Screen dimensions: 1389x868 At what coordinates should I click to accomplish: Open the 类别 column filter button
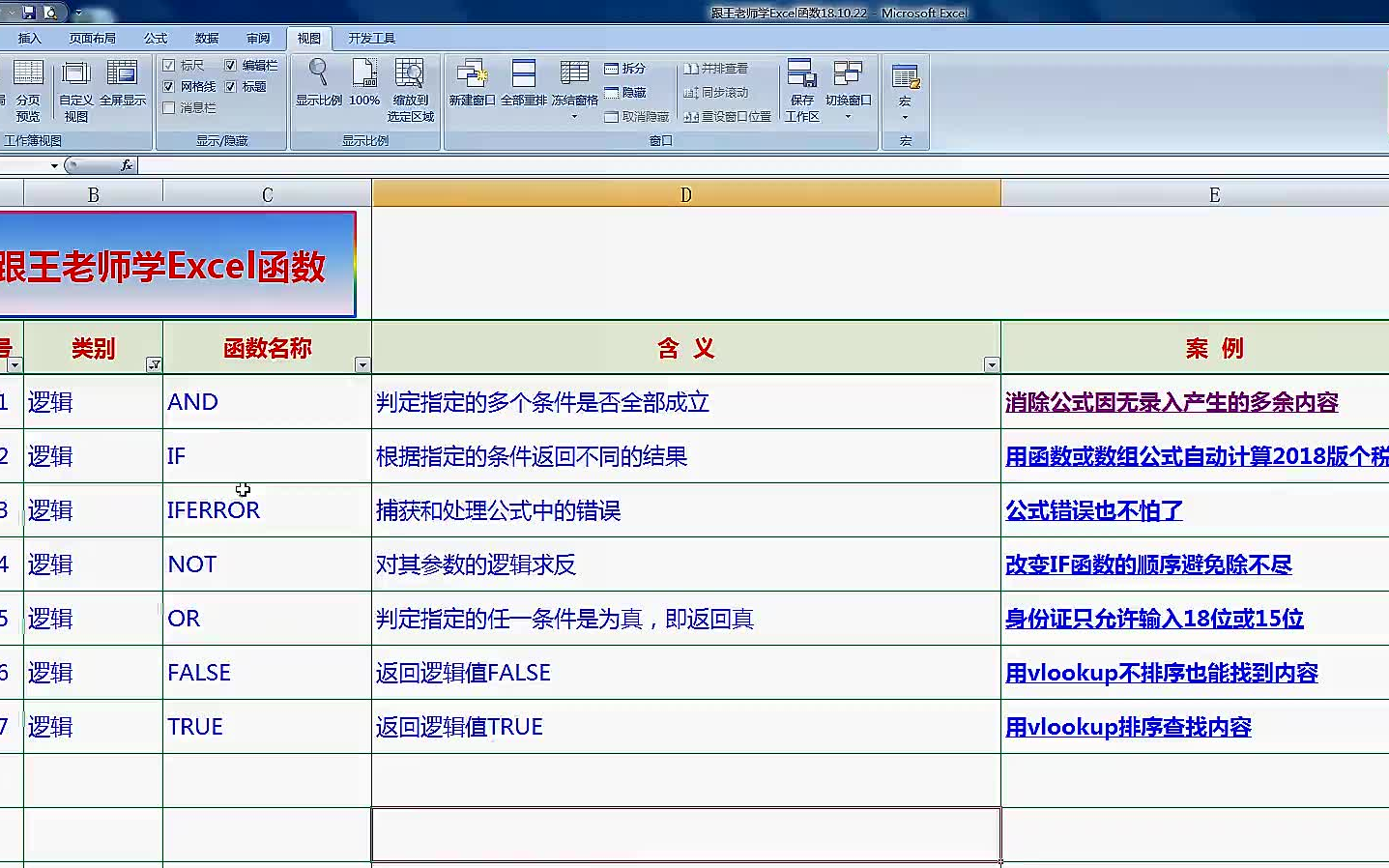pos(154,364)
